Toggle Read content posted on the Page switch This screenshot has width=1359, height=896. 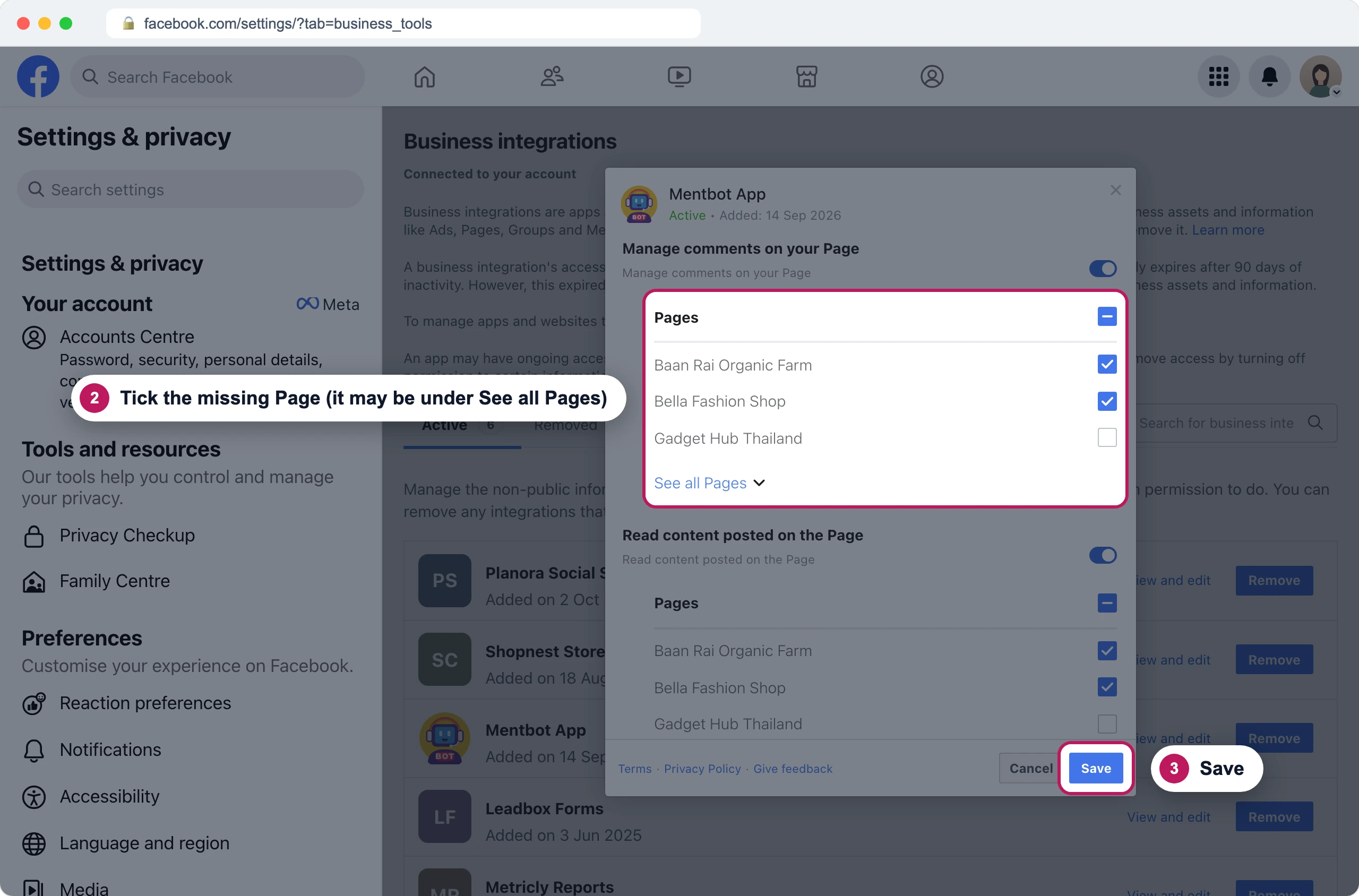pyautogui.click(x=1103, y=555)
